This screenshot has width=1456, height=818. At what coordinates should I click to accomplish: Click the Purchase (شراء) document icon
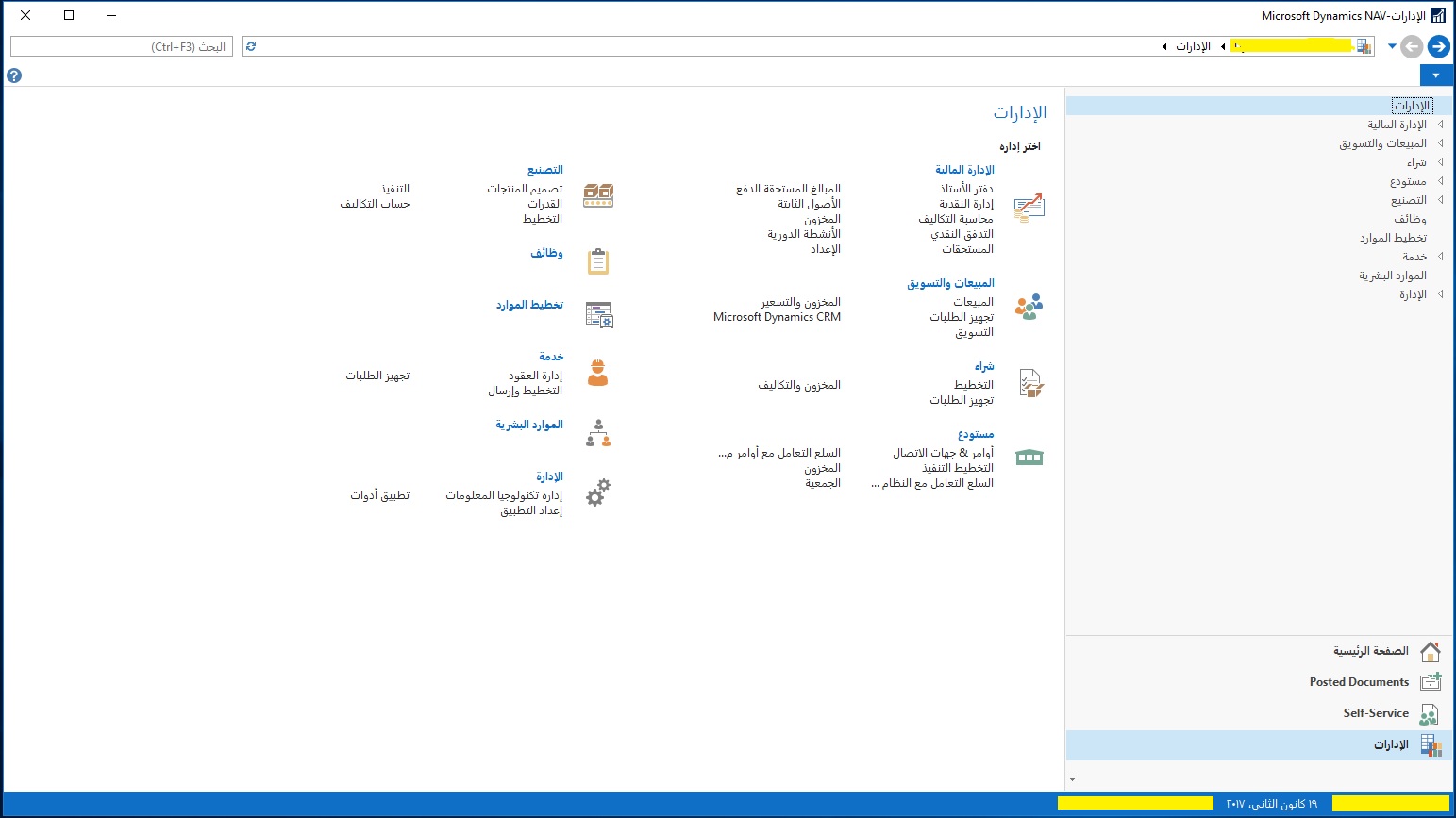tap(1030, 383)
